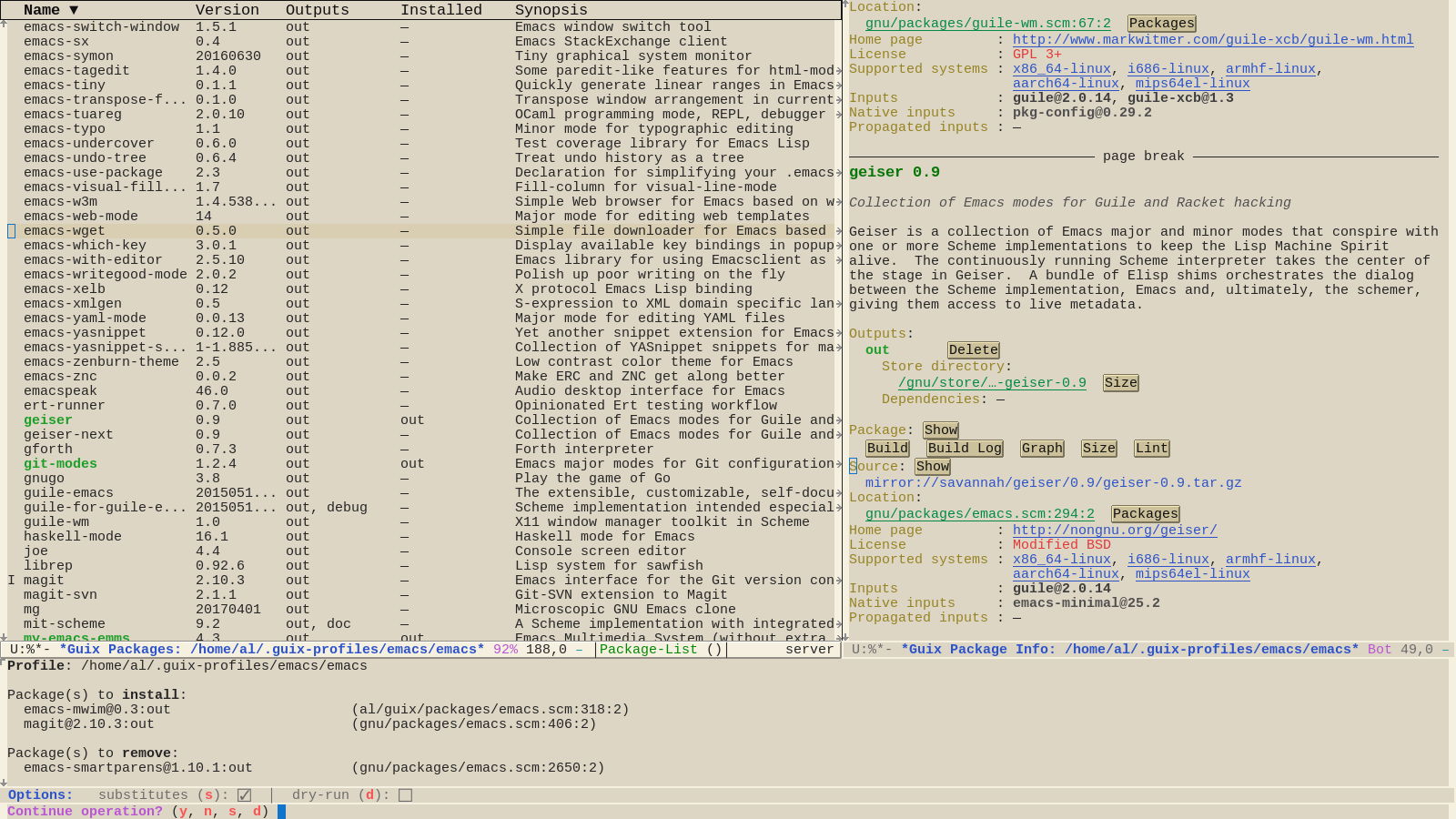Click emacs-mwim@0.3:out in install list
This screenshot has width=1456, height=819.
pos(97,710)
